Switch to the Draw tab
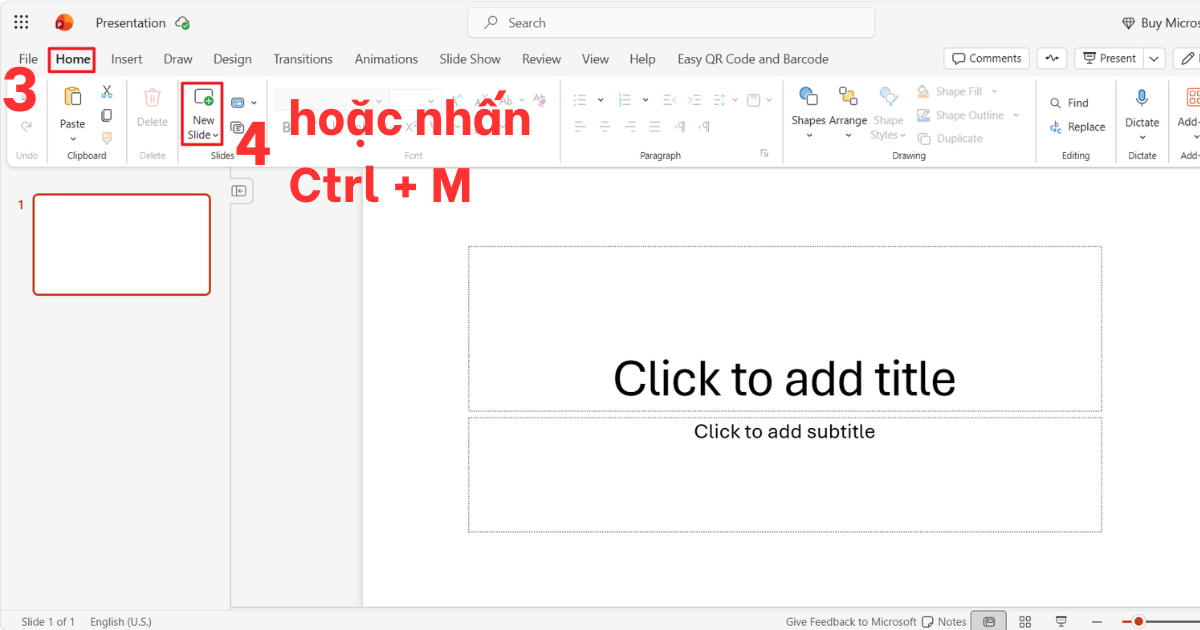 pos(178,59)
